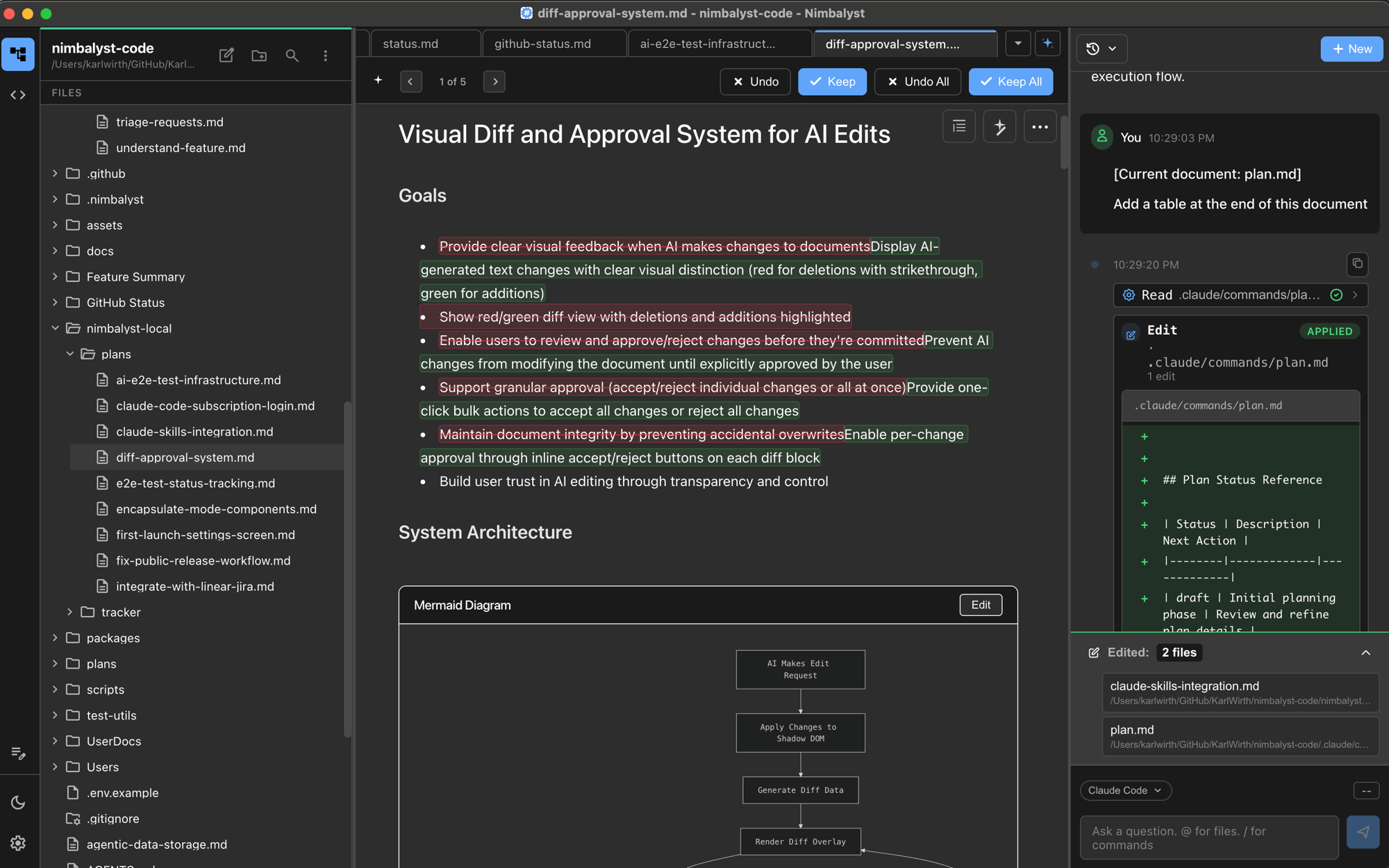Image resolution: width=1389 pixels, height=868 pixels.
Task: Switch to the code view sidebar icon
Action: click(x=18, y=94)
